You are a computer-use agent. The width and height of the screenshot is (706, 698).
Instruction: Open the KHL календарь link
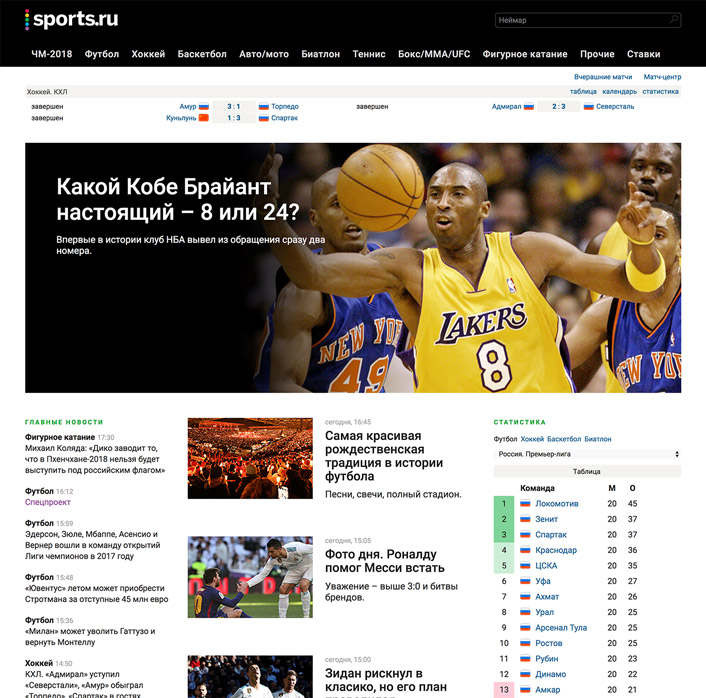620,91
